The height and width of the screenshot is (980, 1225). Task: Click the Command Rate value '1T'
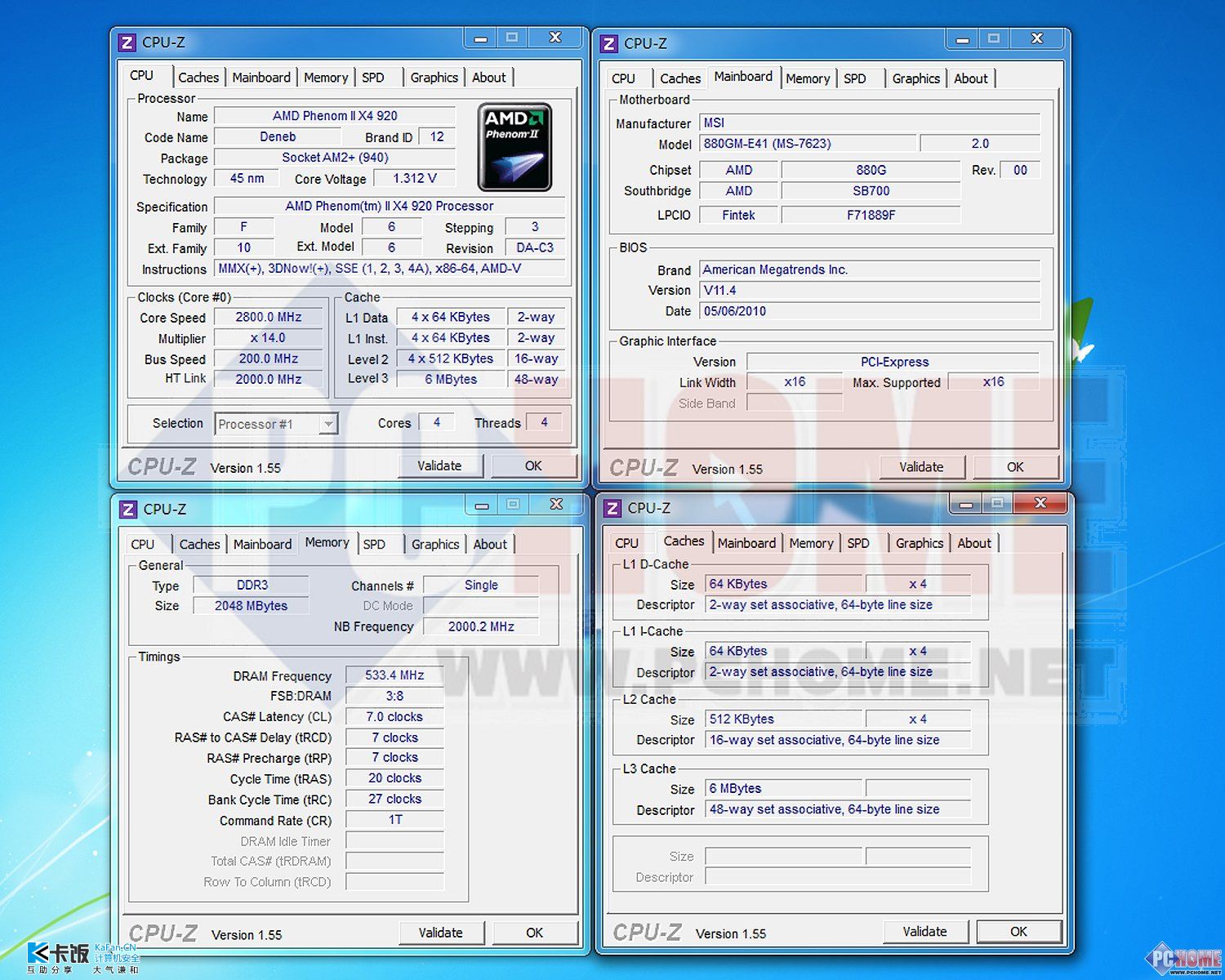pyautogui.click(x=394, y=820)
